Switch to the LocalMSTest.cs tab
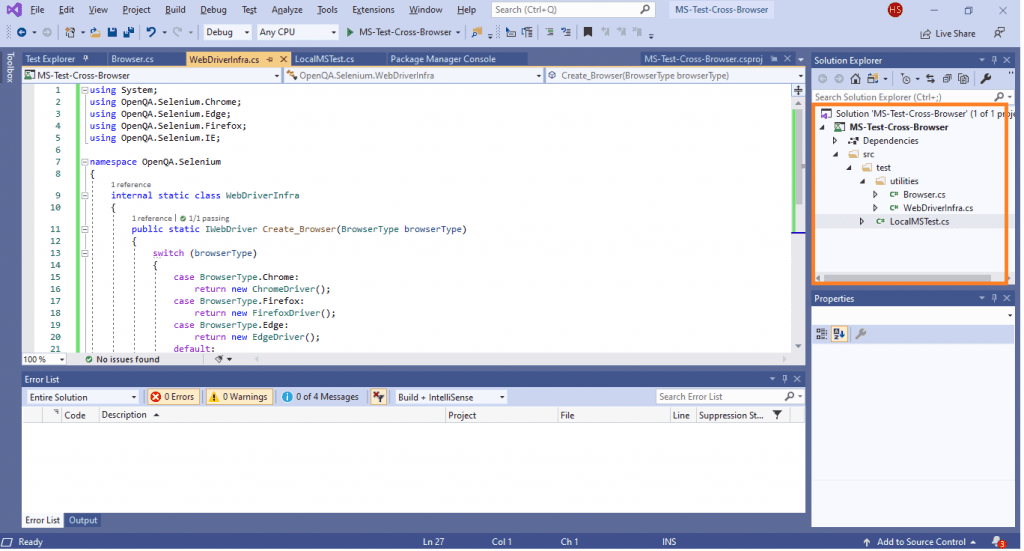 [x=324, y=59]
